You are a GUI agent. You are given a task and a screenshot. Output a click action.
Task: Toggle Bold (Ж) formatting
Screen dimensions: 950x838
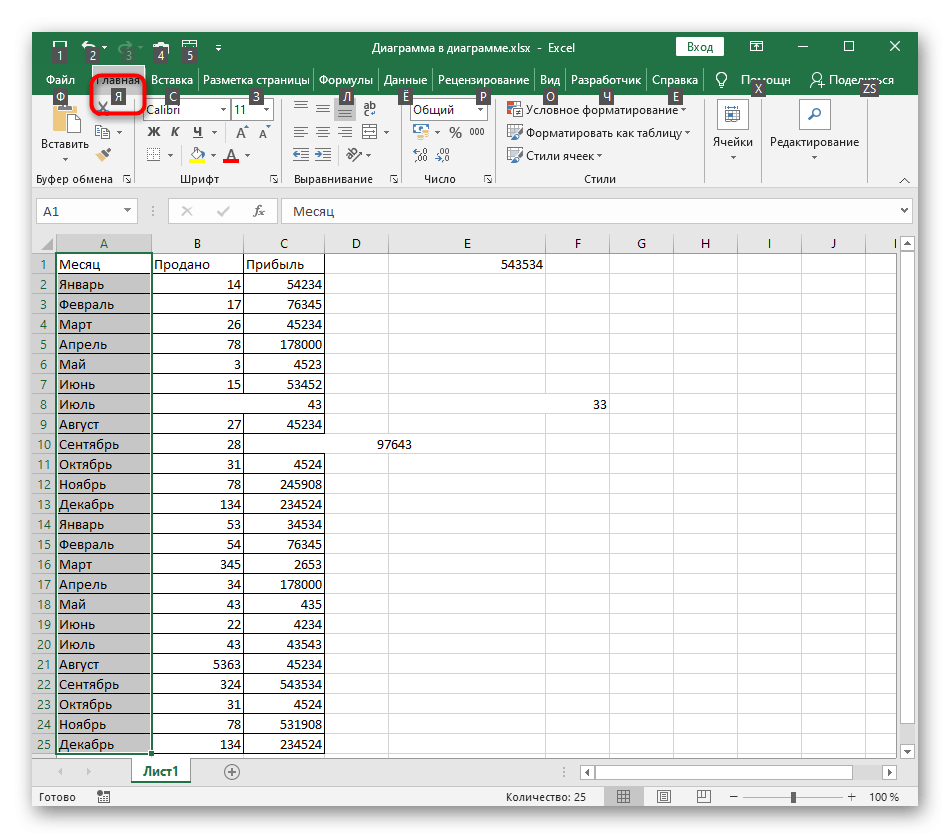[x=154, y=132]
